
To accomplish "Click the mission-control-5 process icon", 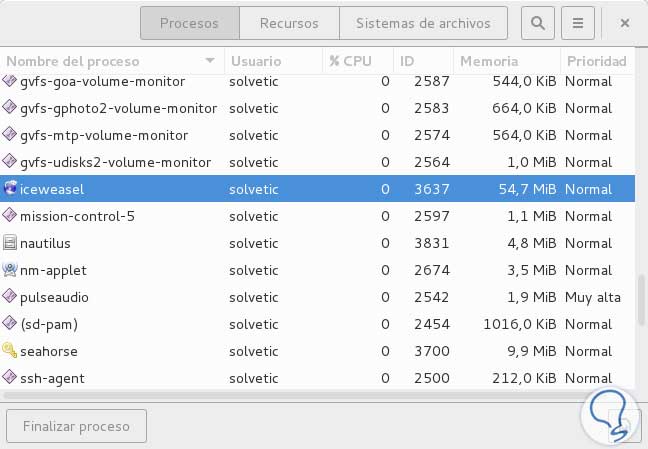I will [x=11, y=215].
